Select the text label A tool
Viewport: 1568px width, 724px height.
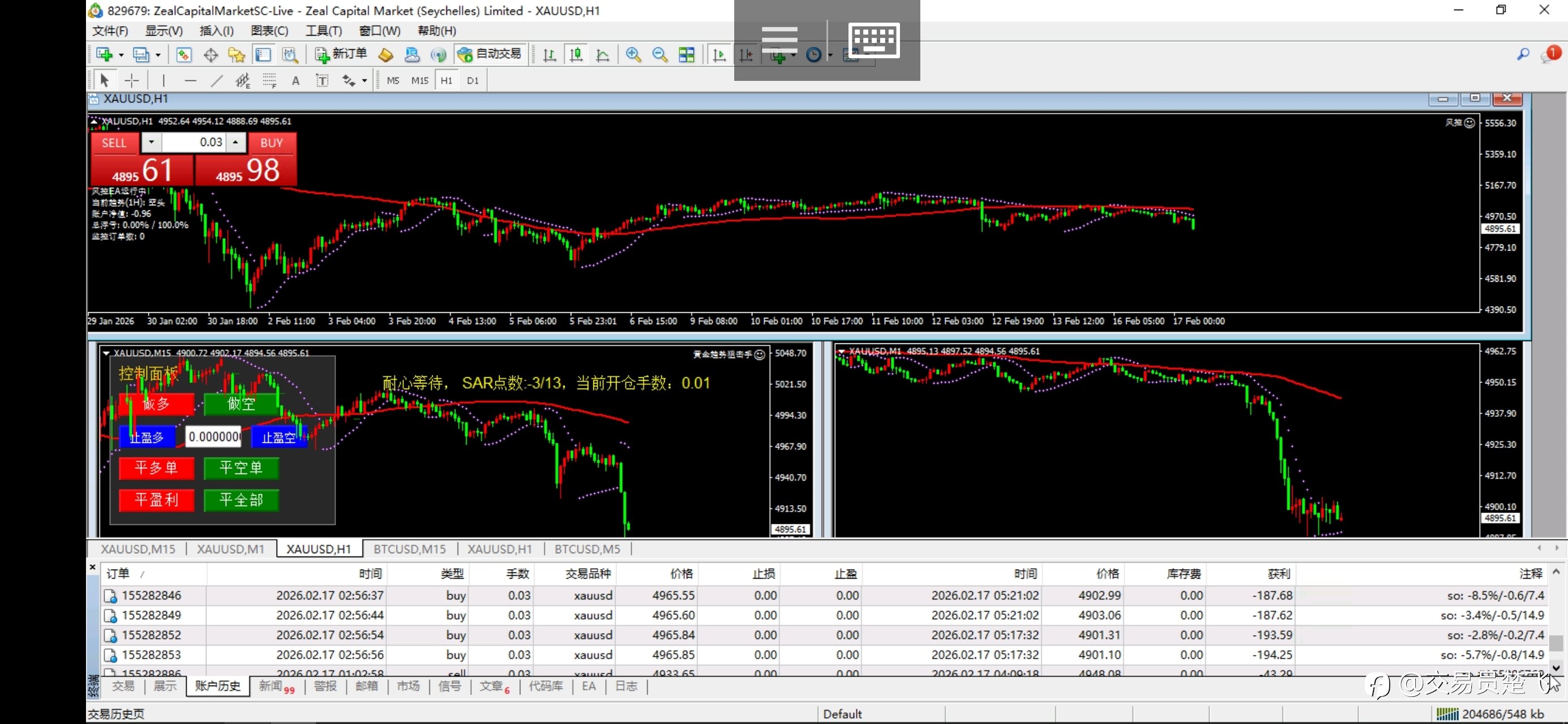click(x=295, y=80)
